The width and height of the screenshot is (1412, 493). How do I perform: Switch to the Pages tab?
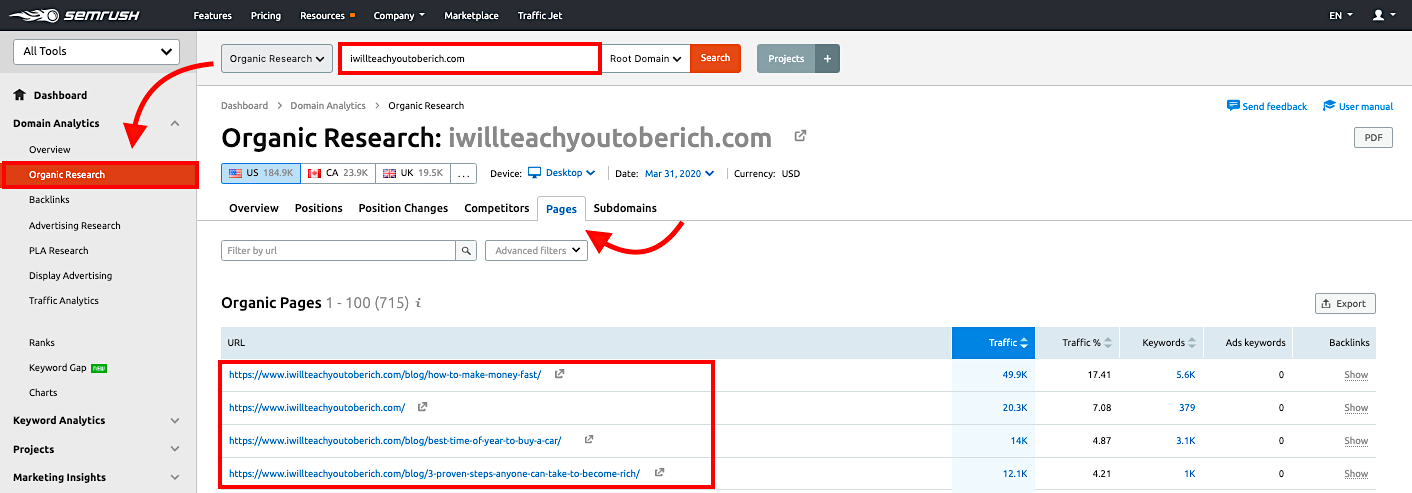click(x=561, y=208)
